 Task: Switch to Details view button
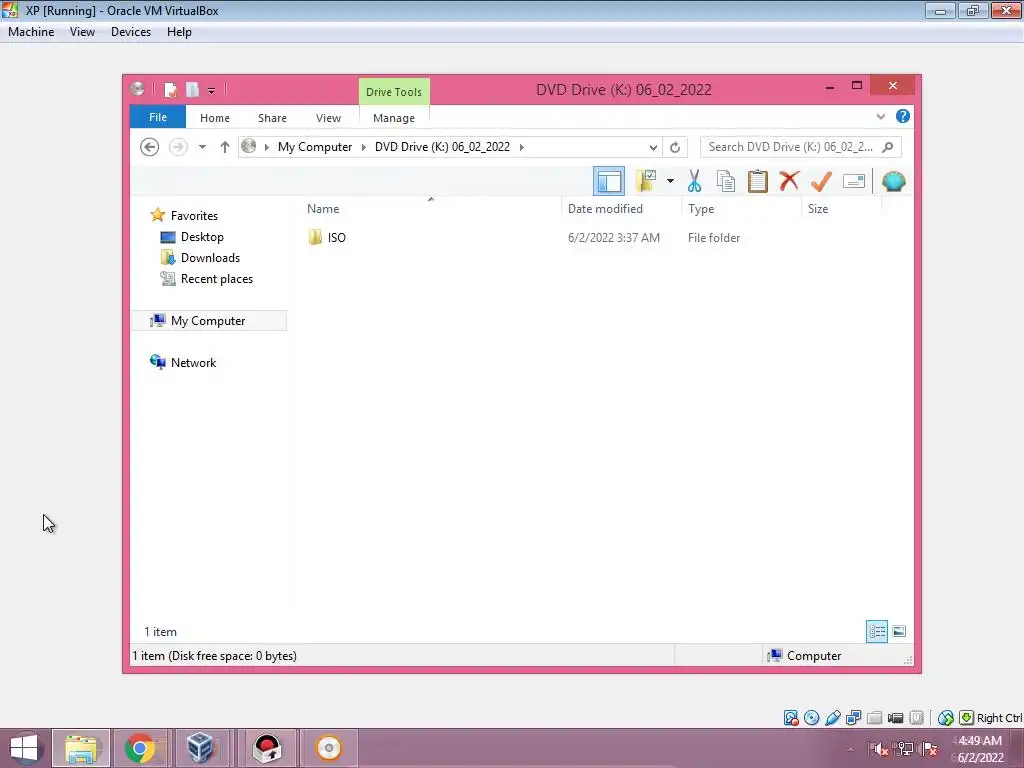[x=876, y=632]
